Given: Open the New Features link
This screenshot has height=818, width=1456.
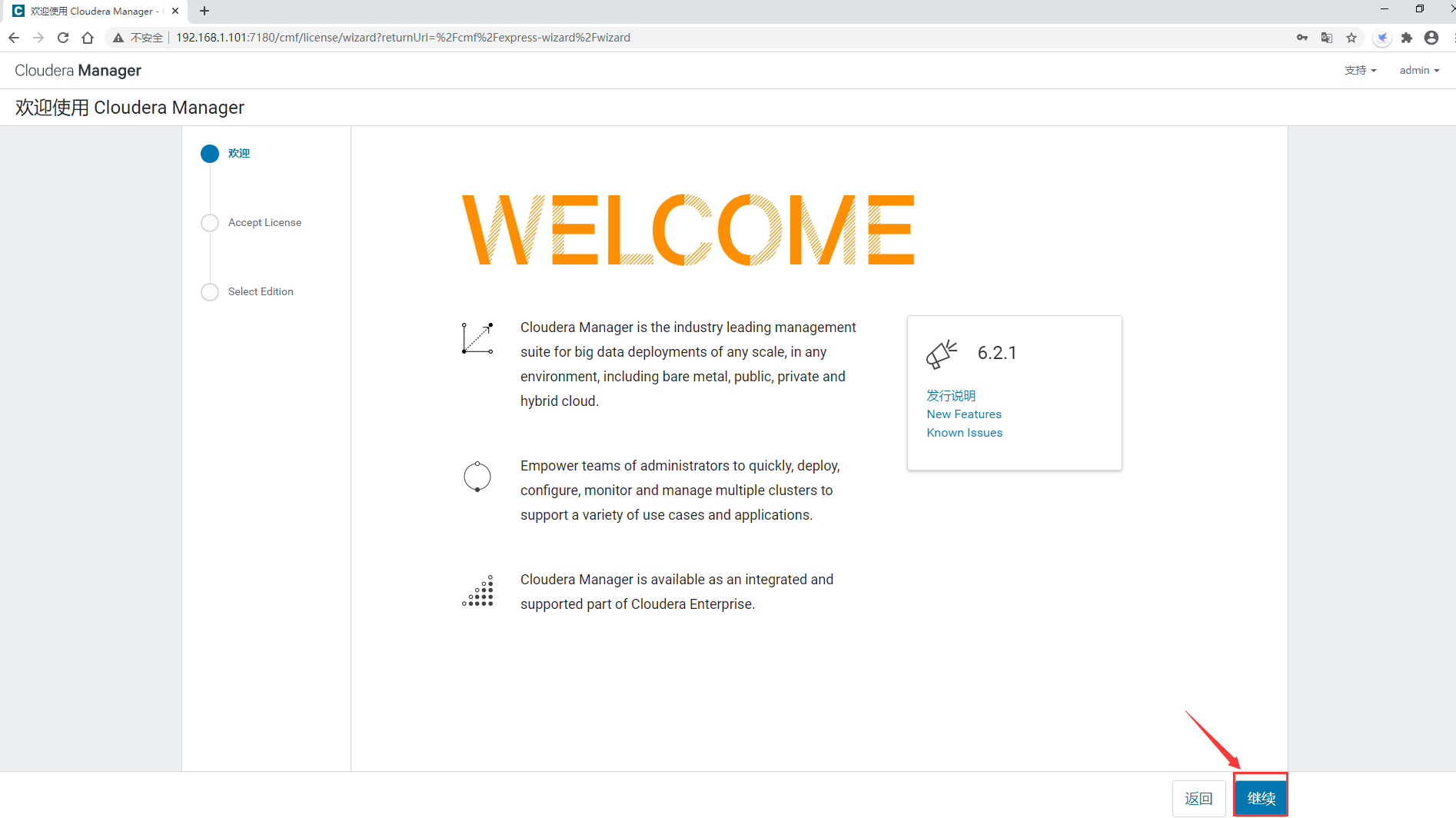Looking at the screenshot, I should pyautogui.click(x=964, y=414).
